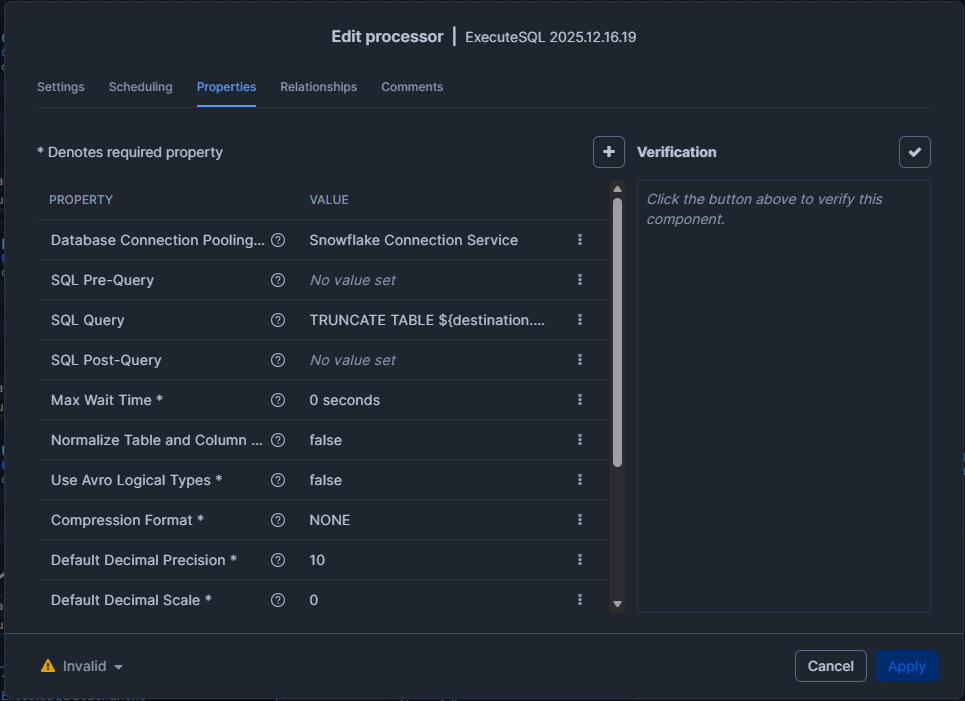
Task: Edit the Default Decimal Scale value 0
Action: click(314, 600)
